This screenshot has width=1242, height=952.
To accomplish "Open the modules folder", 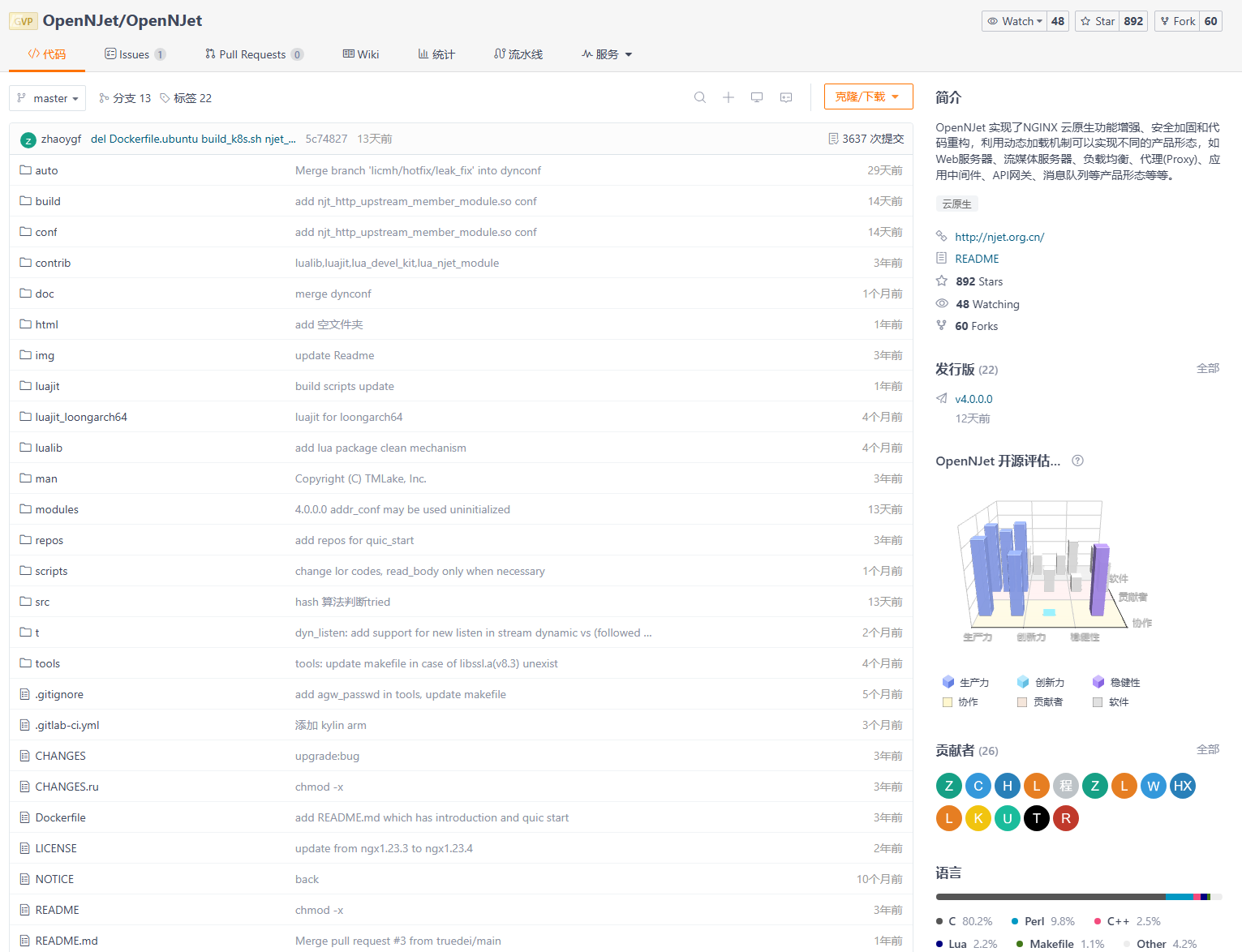I will click(x=57, y=509).
